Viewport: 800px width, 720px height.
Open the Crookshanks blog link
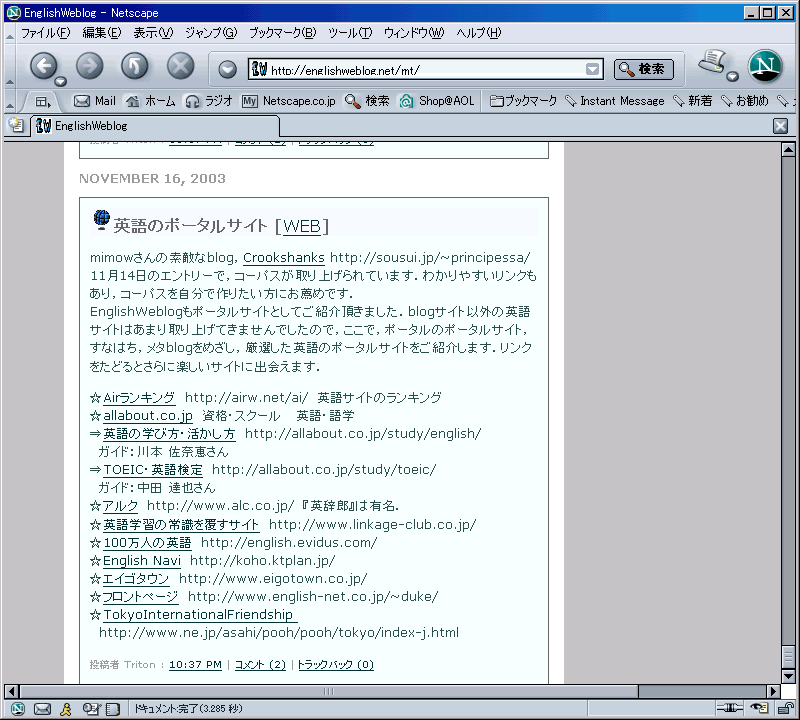(x=284, y=258)
